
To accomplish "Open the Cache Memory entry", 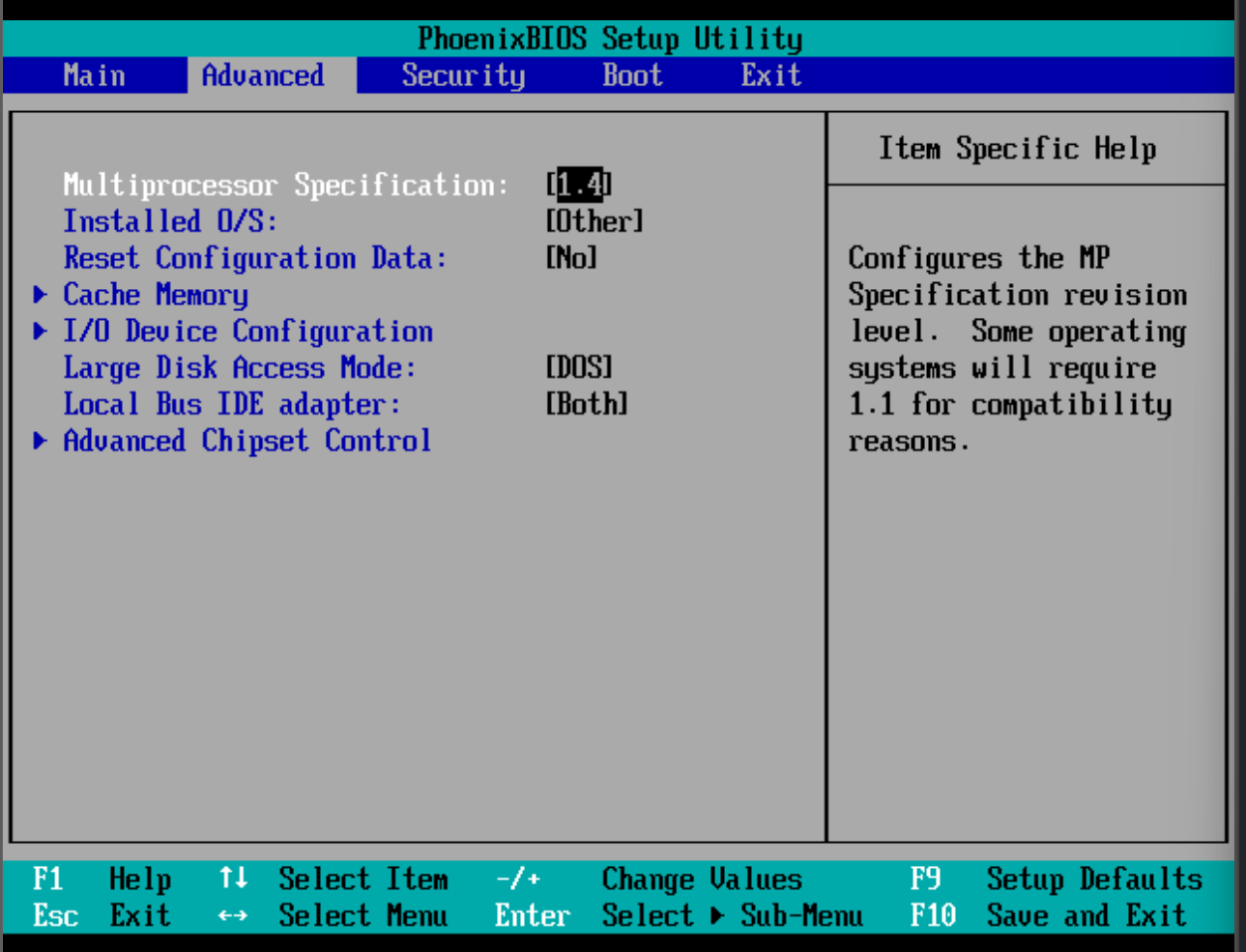I will click(x=156, y=295).
